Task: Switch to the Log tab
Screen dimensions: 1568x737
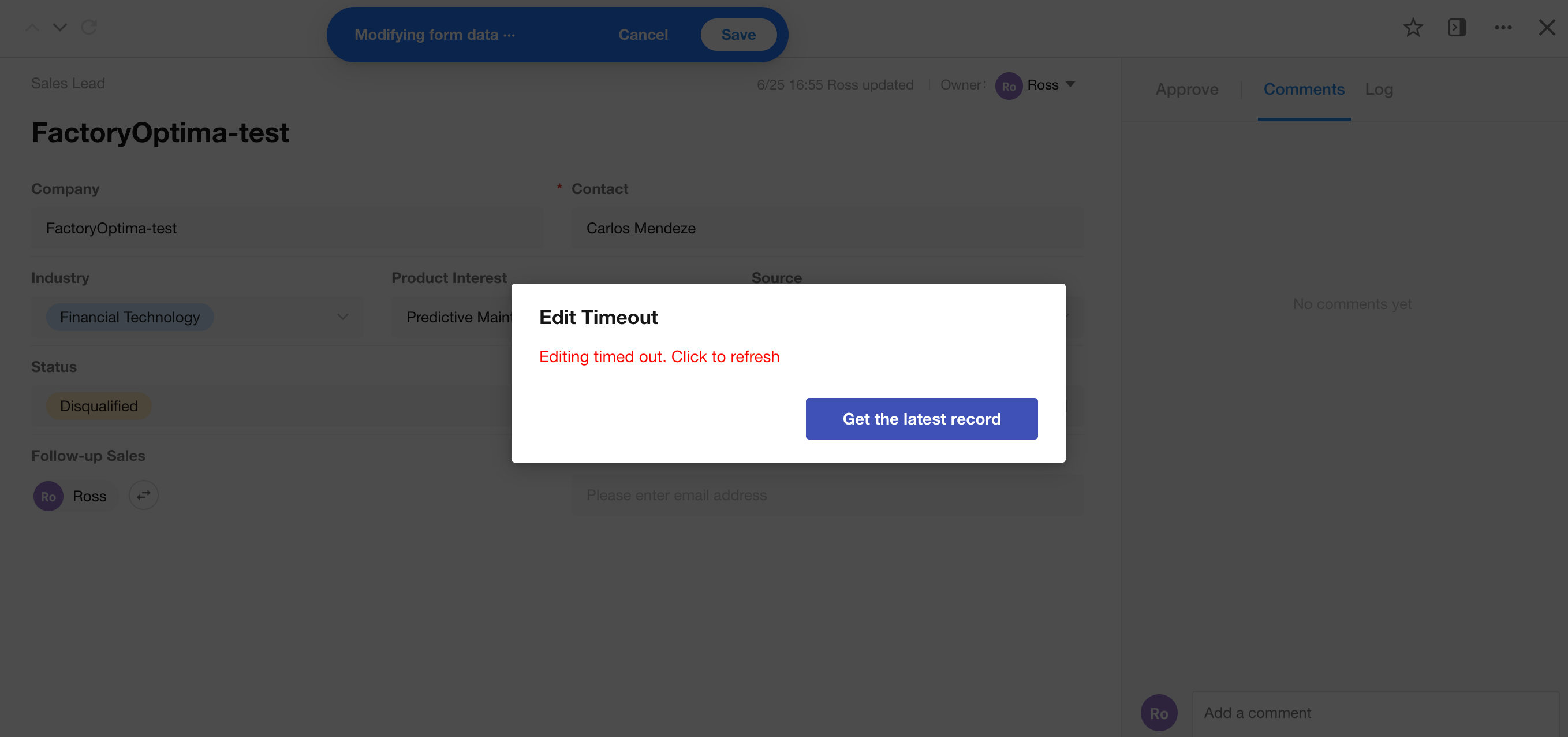Action: coord(1379,90)
